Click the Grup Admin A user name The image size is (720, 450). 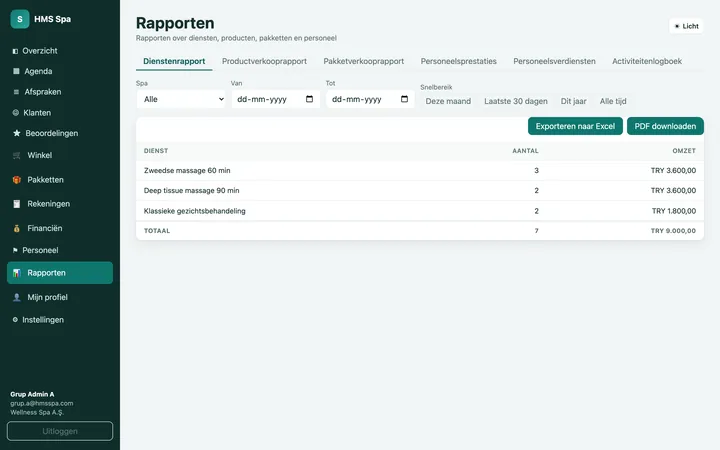32,394
